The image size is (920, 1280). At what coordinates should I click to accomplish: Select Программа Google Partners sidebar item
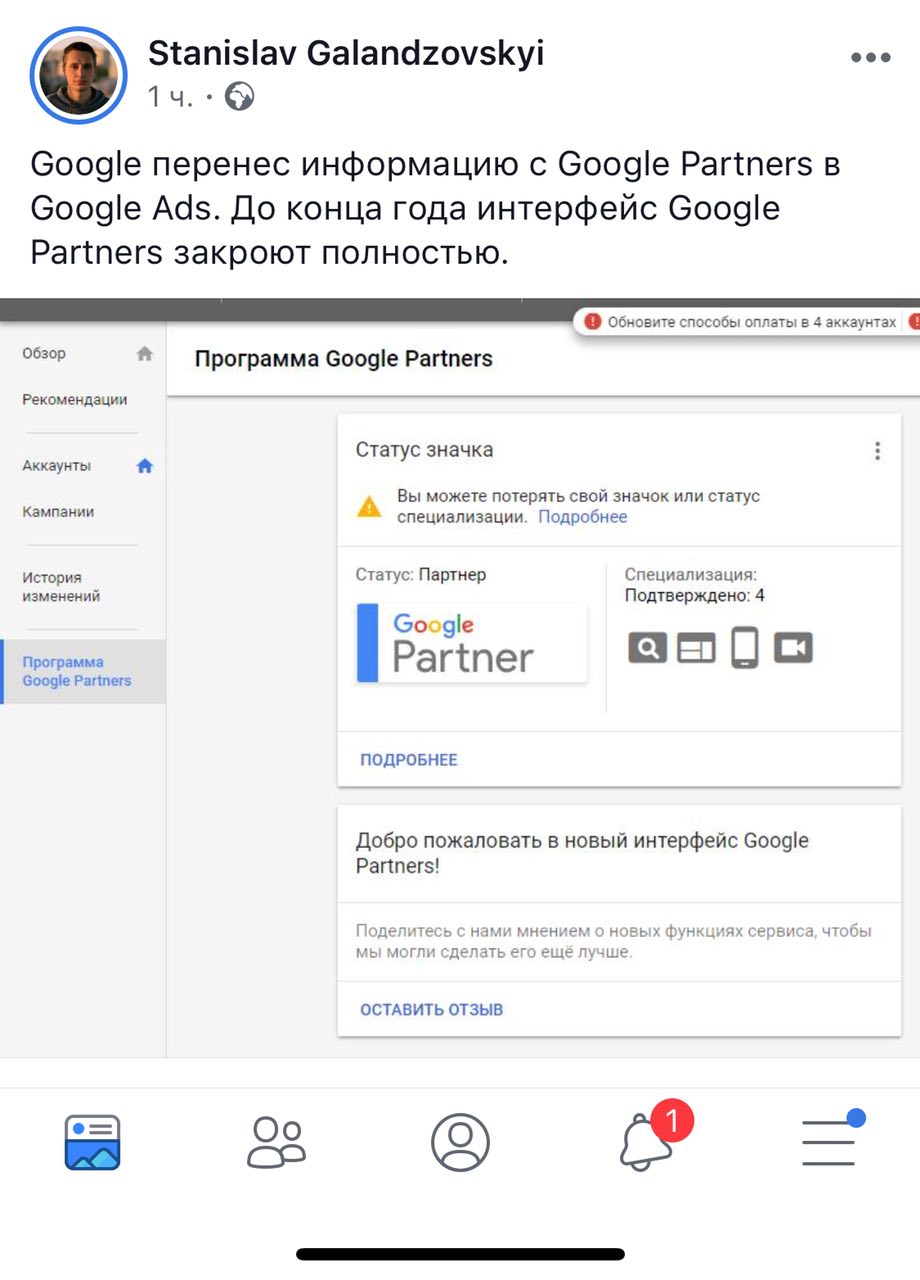tap(83, 671)
